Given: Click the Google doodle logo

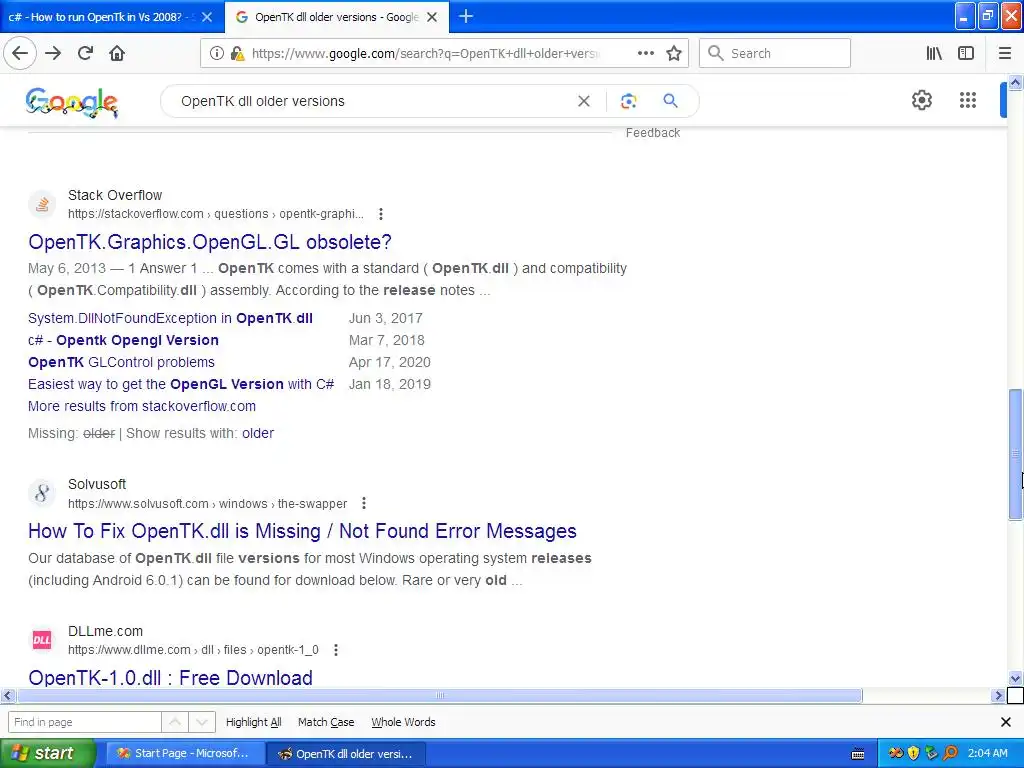Looking at the screenshot, I should click(72, 103).
